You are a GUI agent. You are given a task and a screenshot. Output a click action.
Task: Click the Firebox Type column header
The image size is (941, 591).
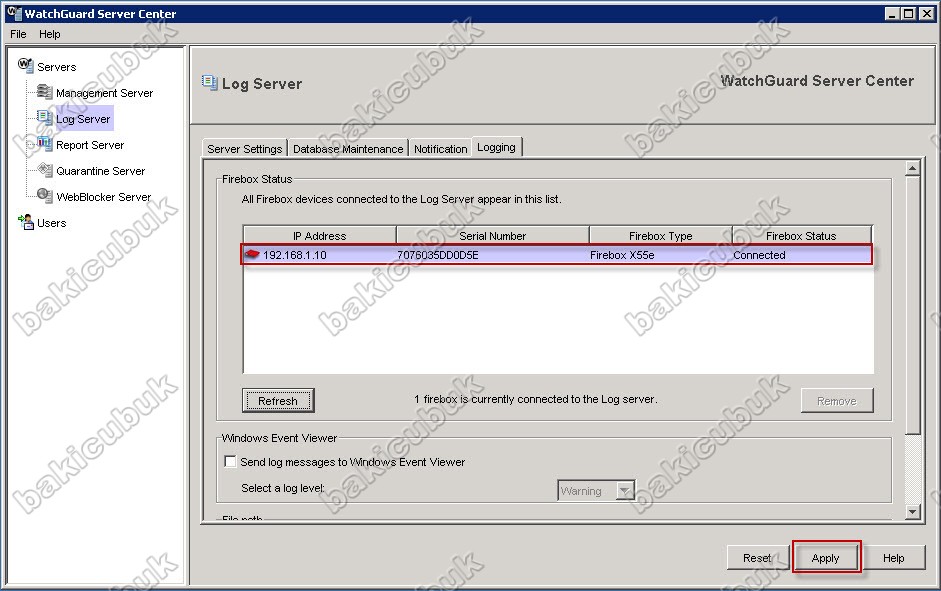pos(661,235)
